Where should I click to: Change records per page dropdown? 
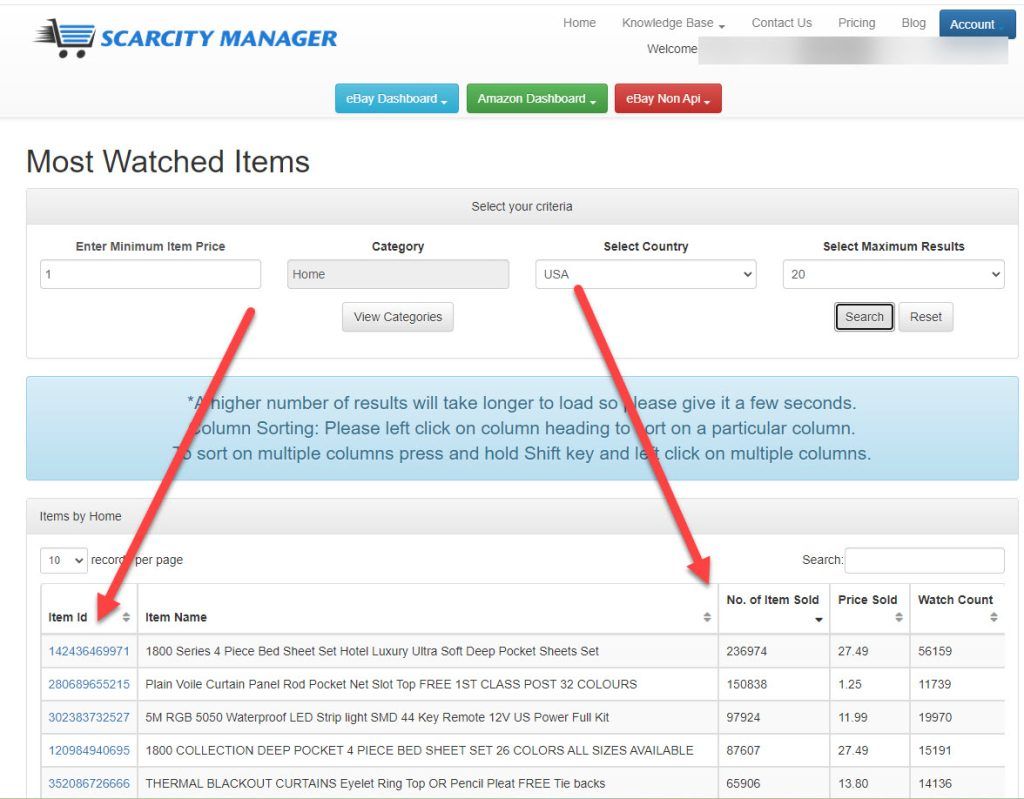coord(64,561)
